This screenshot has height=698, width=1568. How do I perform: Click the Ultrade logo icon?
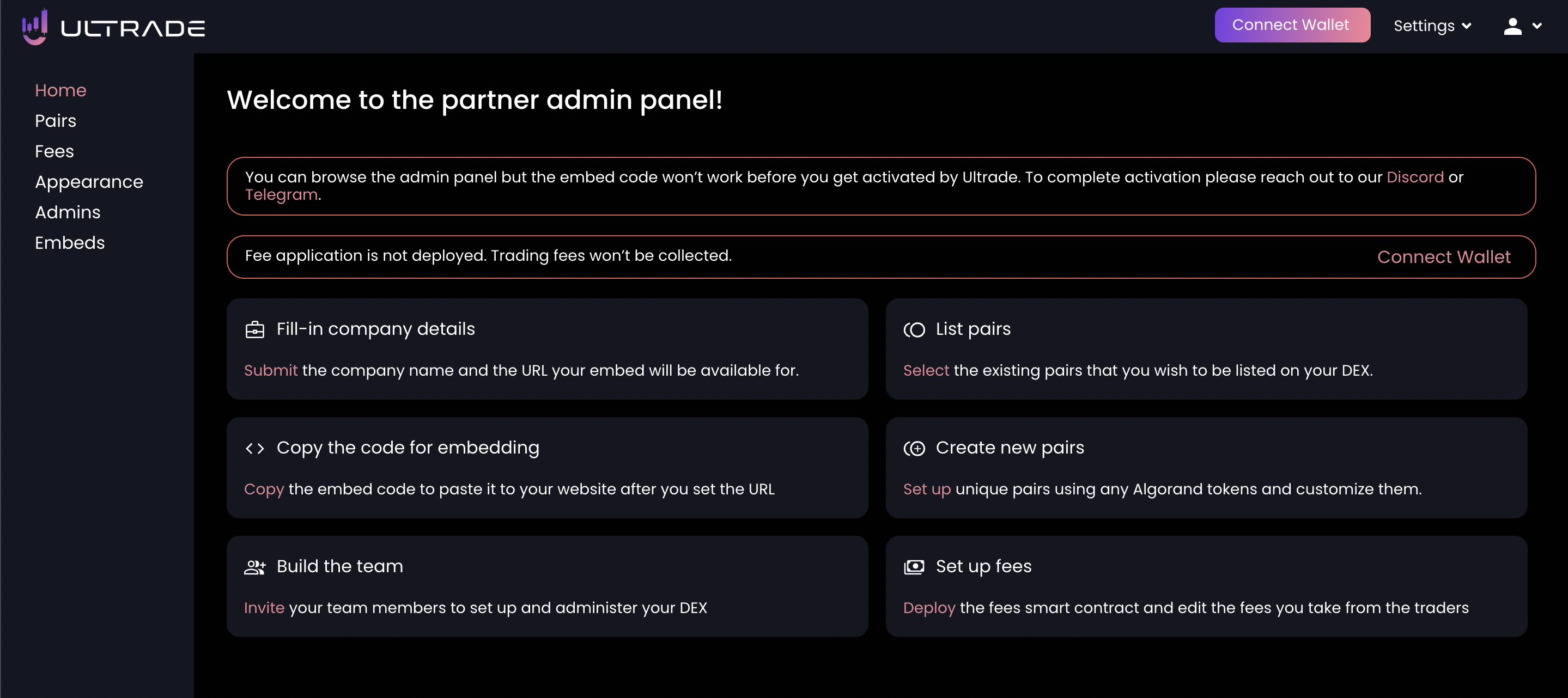click(x=35, y=27)
